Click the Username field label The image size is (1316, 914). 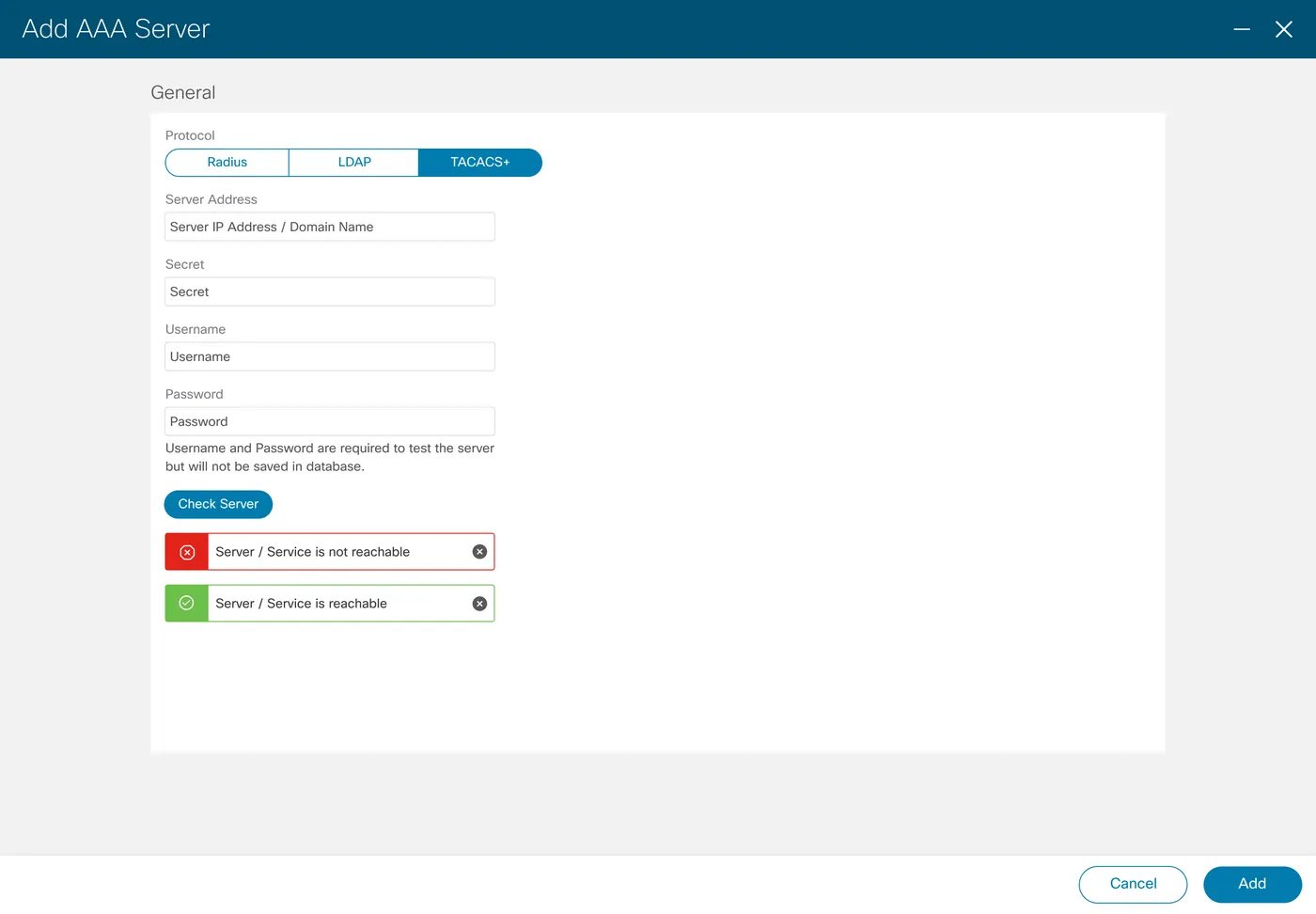point(196,329)
